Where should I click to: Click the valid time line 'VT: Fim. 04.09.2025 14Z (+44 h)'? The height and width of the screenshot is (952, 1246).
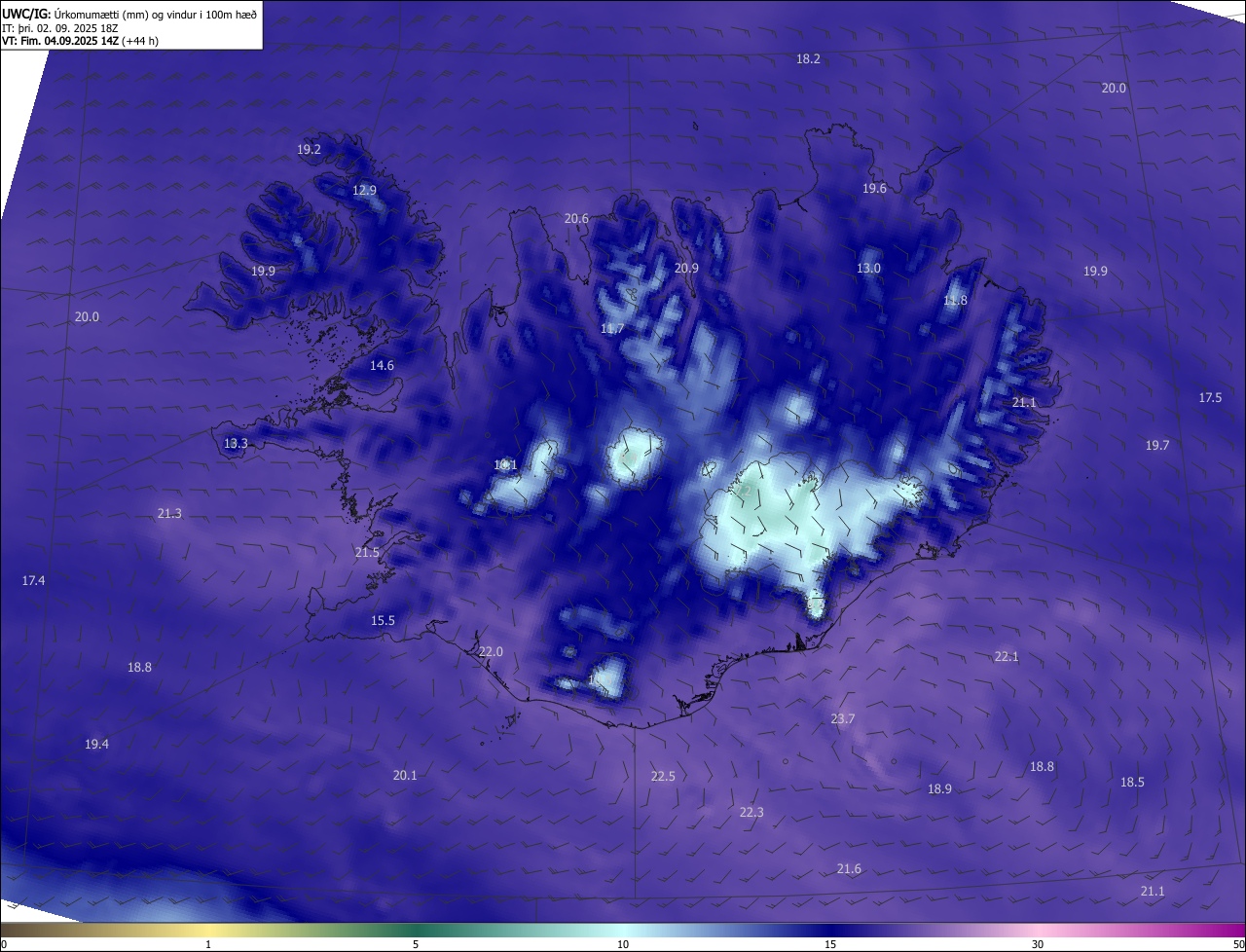coord(81,41)
